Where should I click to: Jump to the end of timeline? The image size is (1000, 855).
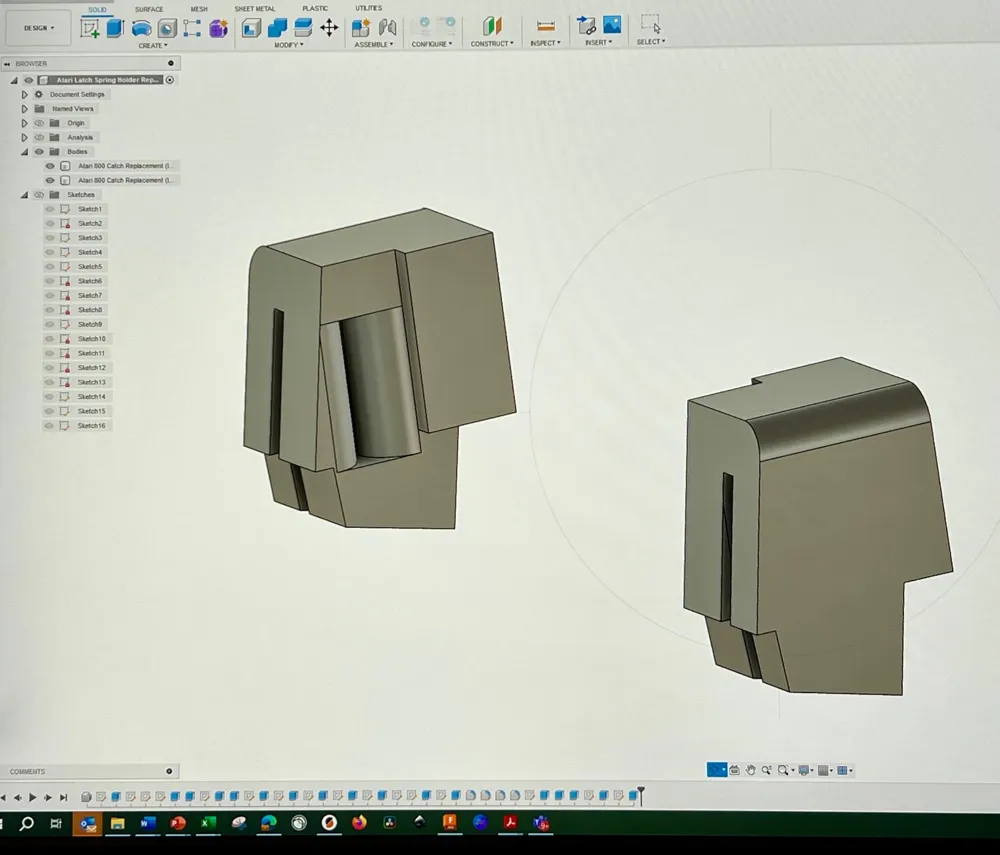pos(63,797)
